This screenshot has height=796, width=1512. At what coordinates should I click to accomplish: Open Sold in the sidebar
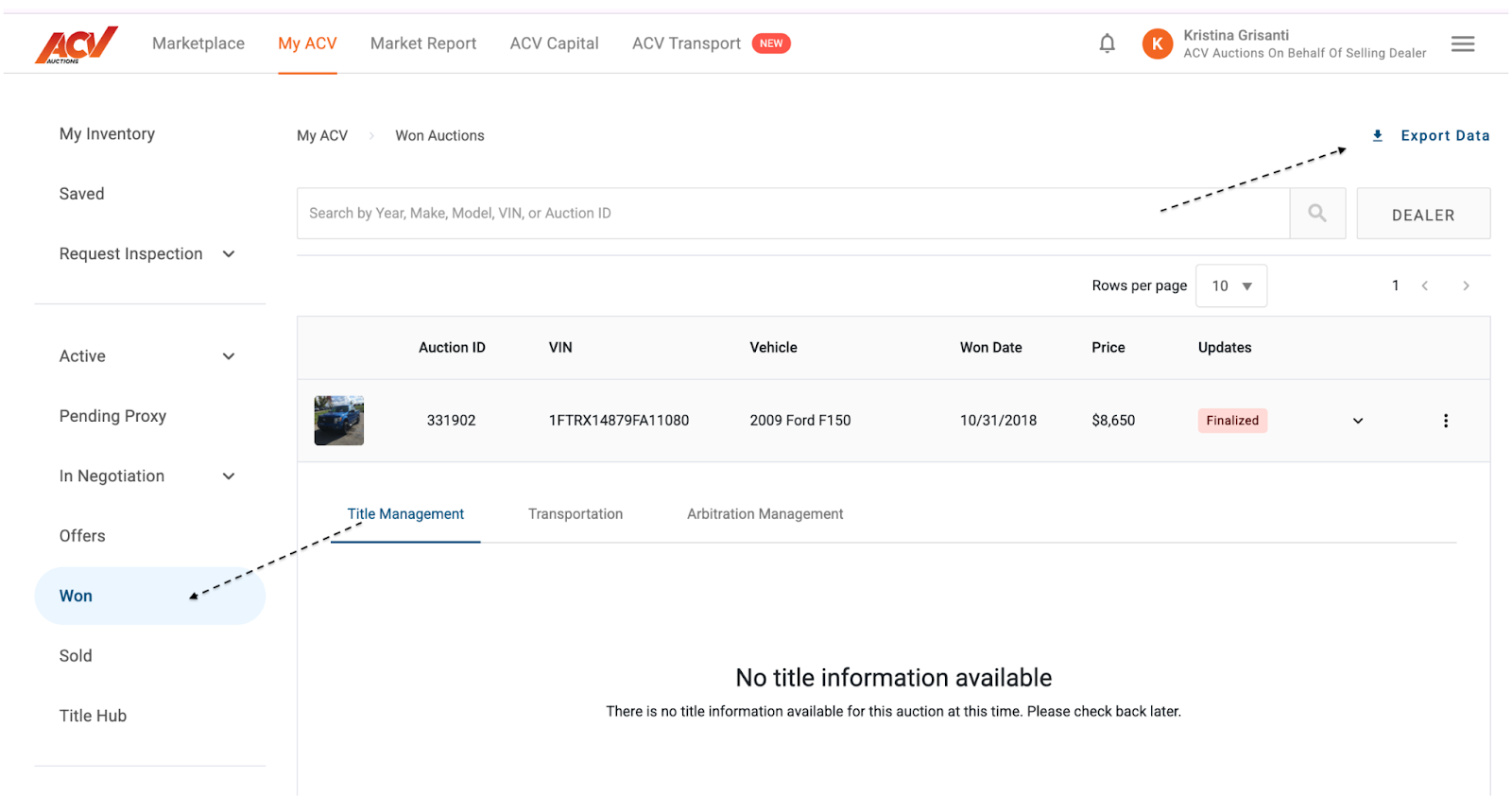click(x=76, y=656)
